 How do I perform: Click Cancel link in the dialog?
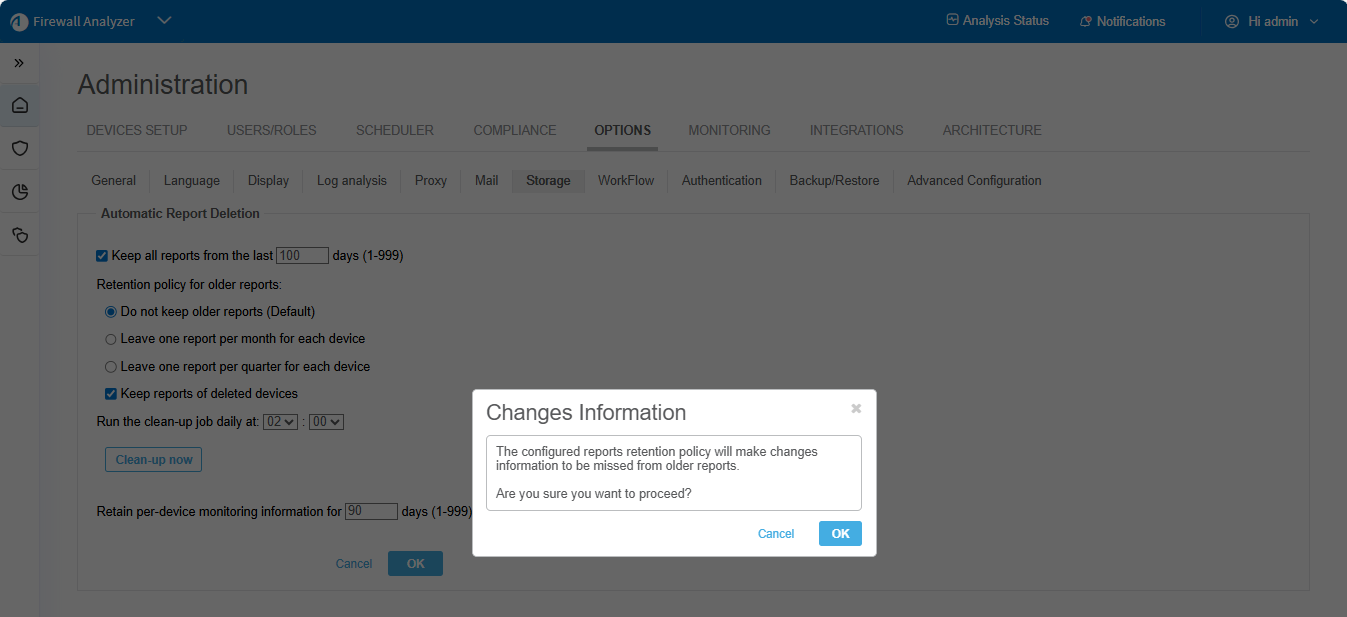775,534
